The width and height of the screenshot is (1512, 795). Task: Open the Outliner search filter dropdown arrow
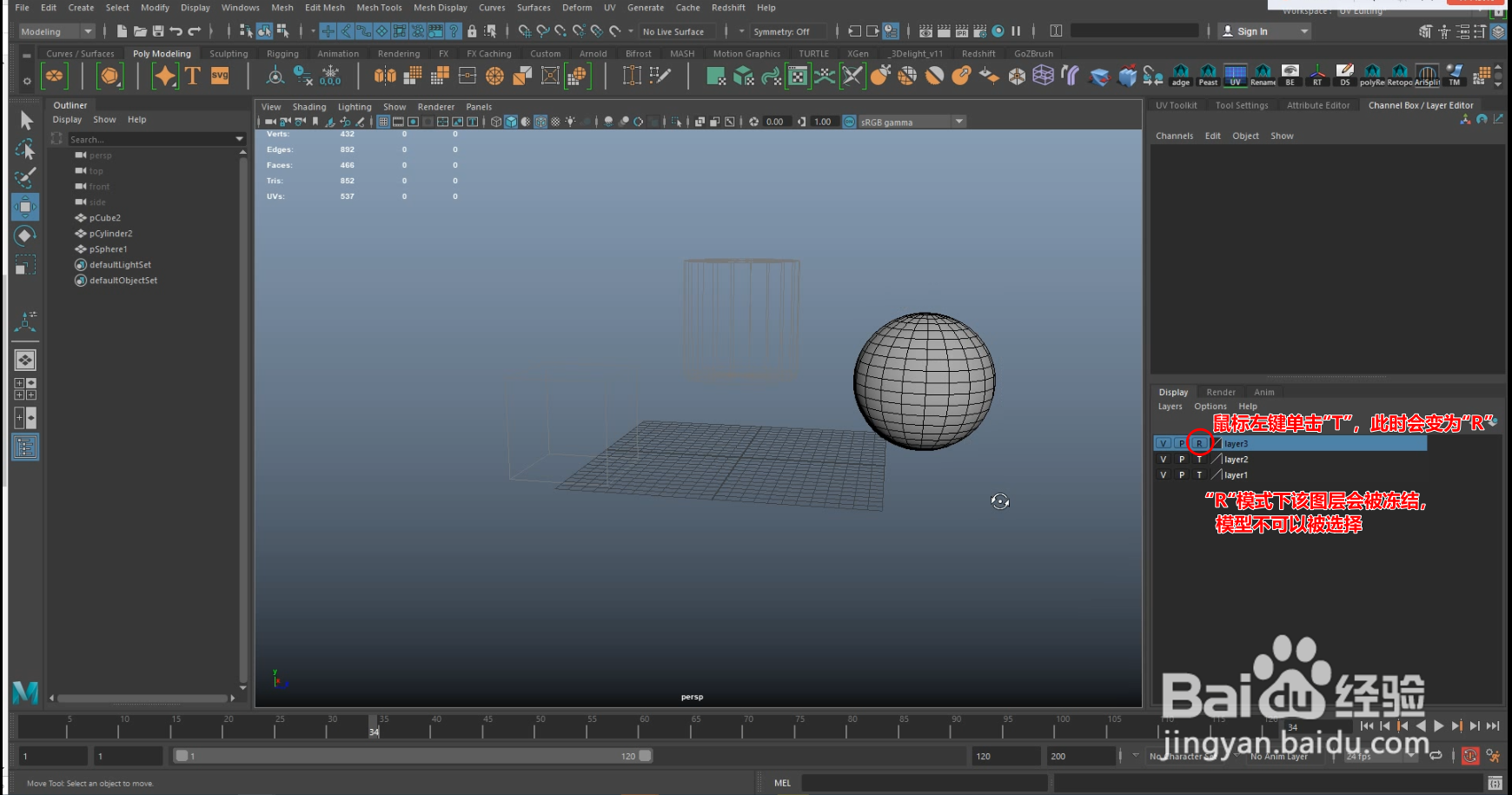tap(239, 139)
